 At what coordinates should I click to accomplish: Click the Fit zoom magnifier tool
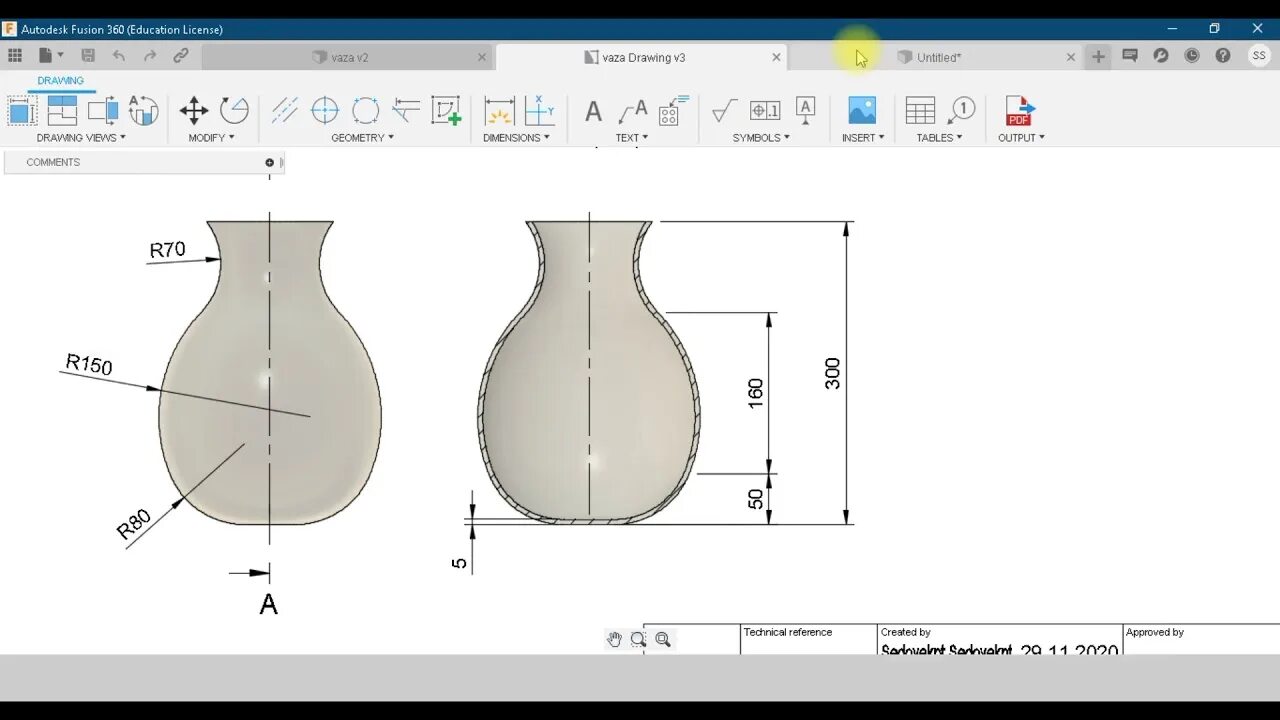(x=663, y=639)
